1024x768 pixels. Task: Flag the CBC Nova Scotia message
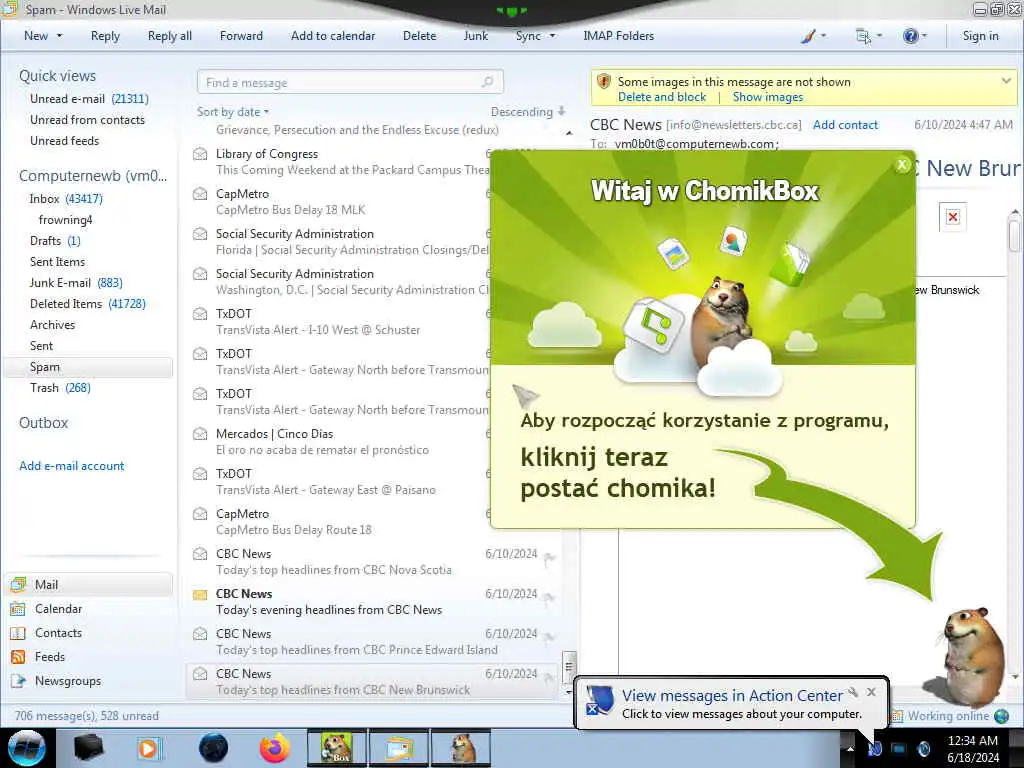point(549,557)
